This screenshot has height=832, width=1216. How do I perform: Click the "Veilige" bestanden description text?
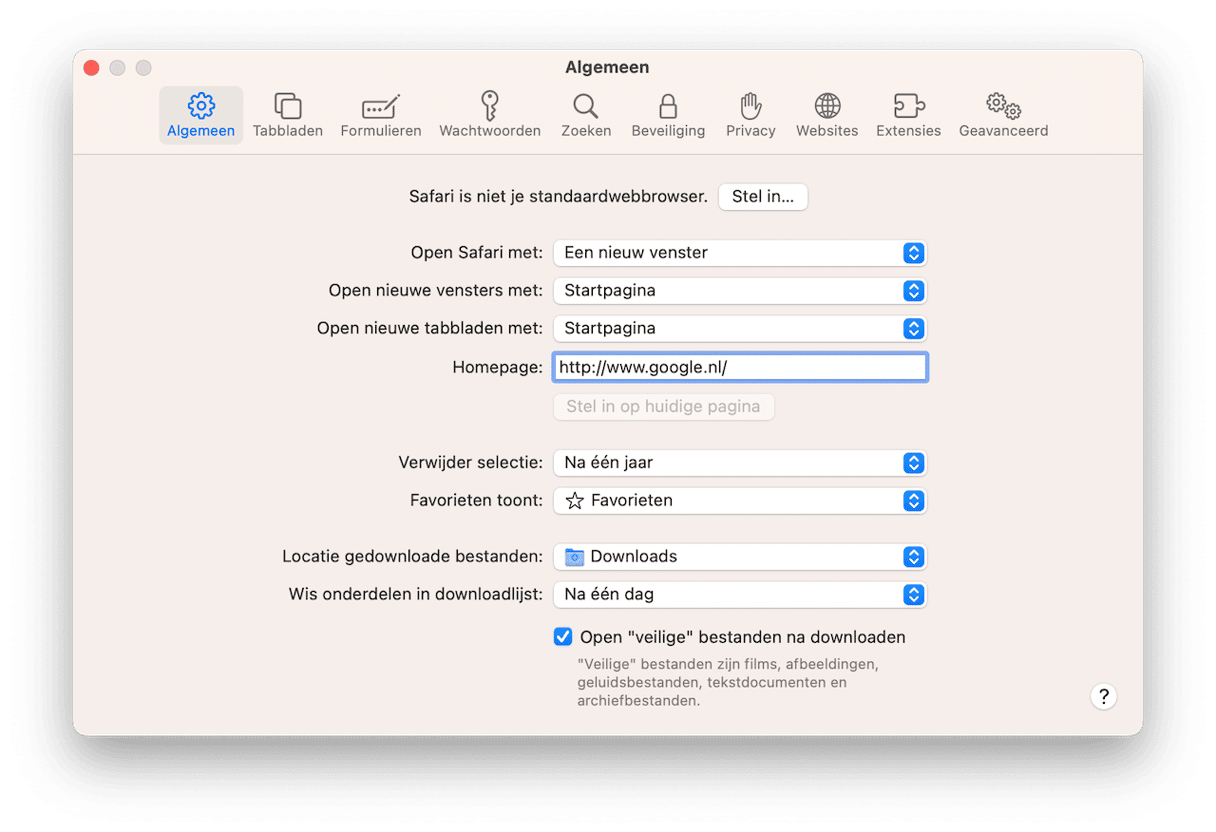click(x=728, y=682)
